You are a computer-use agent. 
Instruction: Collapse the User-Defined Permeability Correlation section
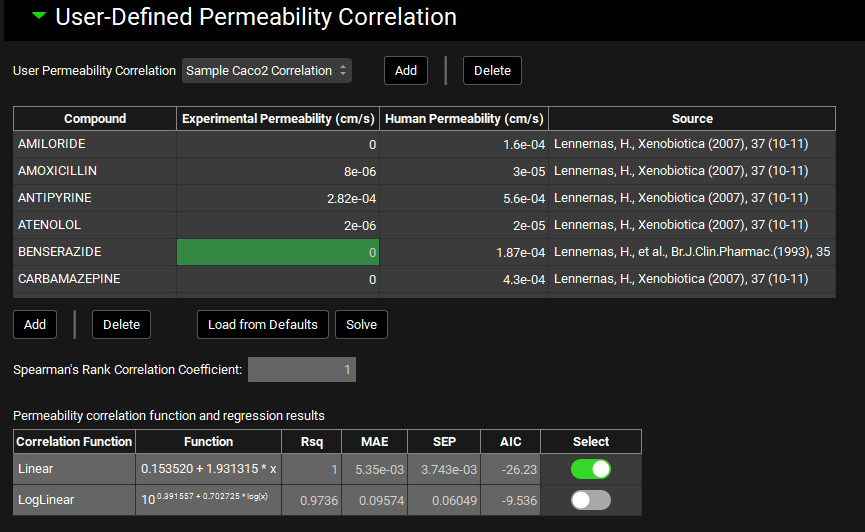(38, 17)
